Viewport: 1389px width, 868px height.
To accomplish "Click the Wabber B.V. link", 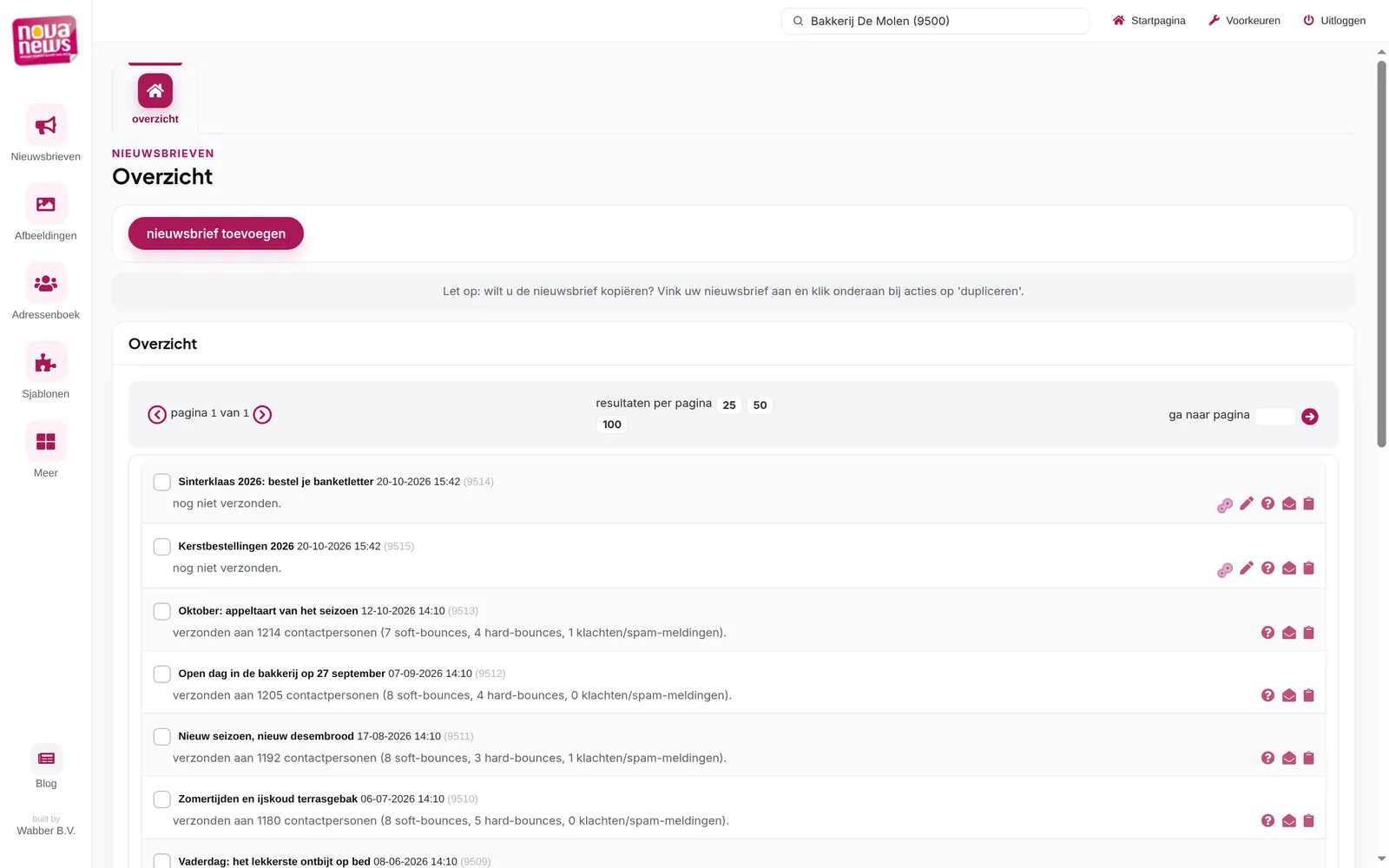I will 46,831.
